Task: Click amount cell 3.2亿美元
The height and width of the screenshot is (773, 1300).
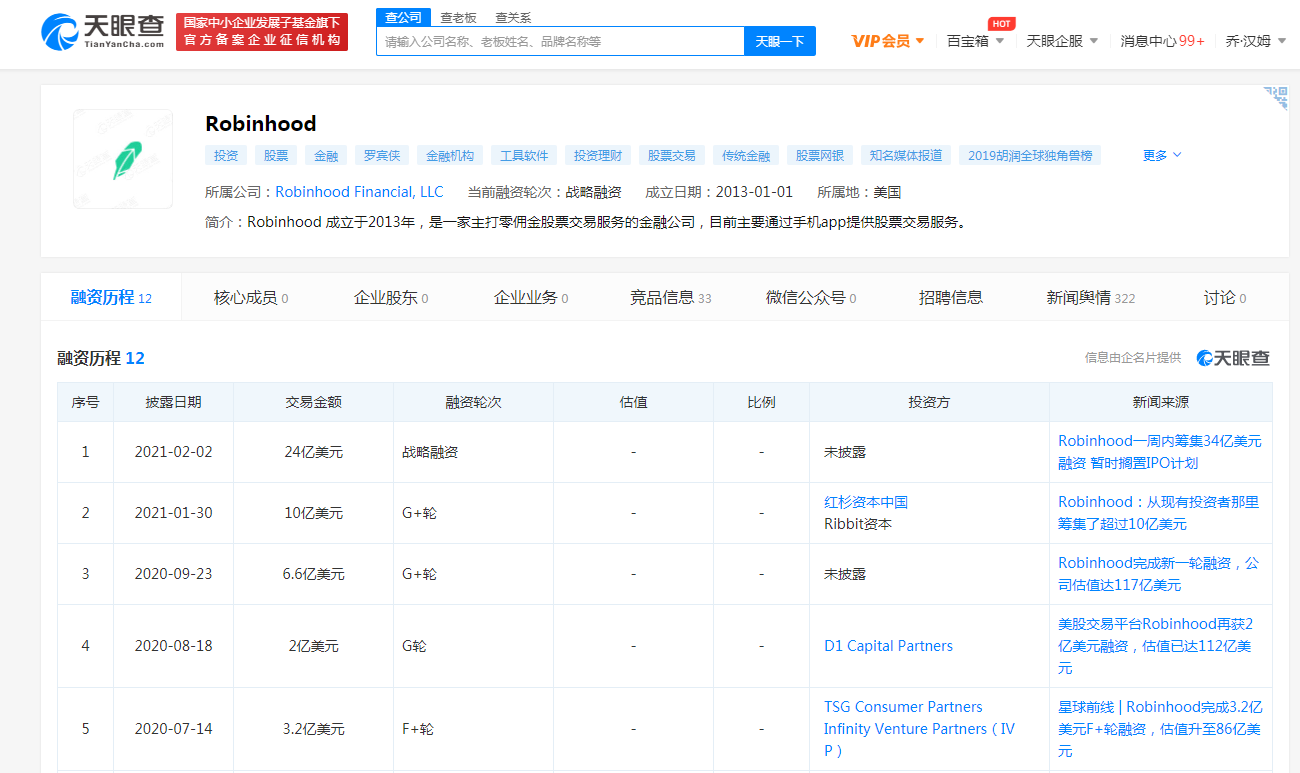Action: (x=313, y=729)
